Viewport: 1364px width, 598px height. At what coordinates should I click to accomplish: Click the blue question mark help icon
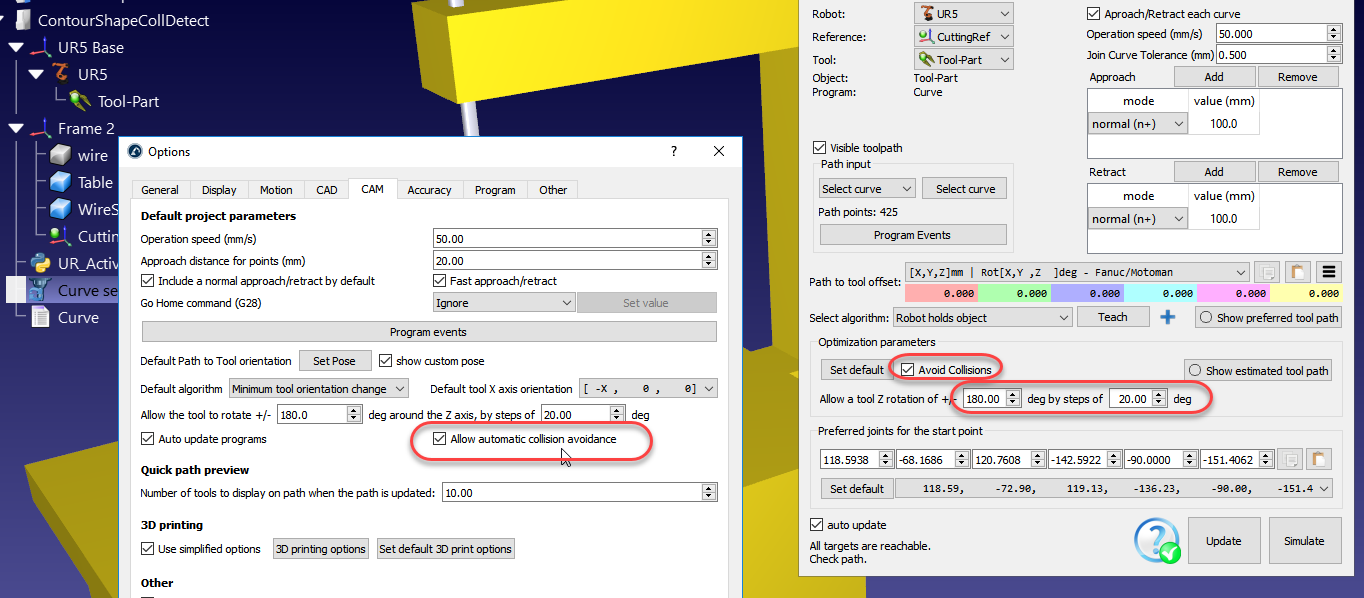tap(1156, 540)
